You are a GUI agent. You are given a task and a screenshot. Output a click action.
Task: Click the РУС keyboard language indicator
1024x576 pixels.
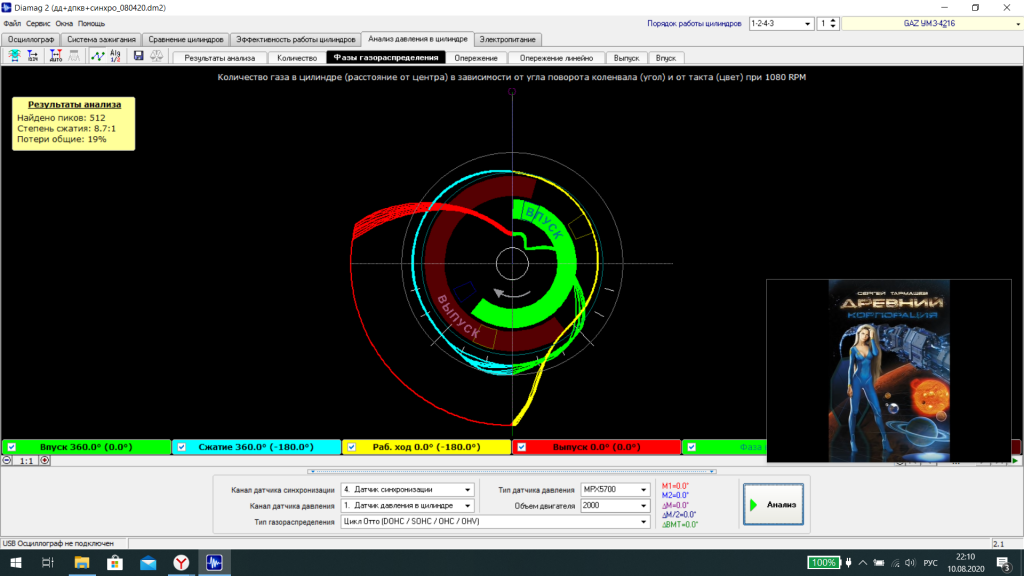pos(931,563)
